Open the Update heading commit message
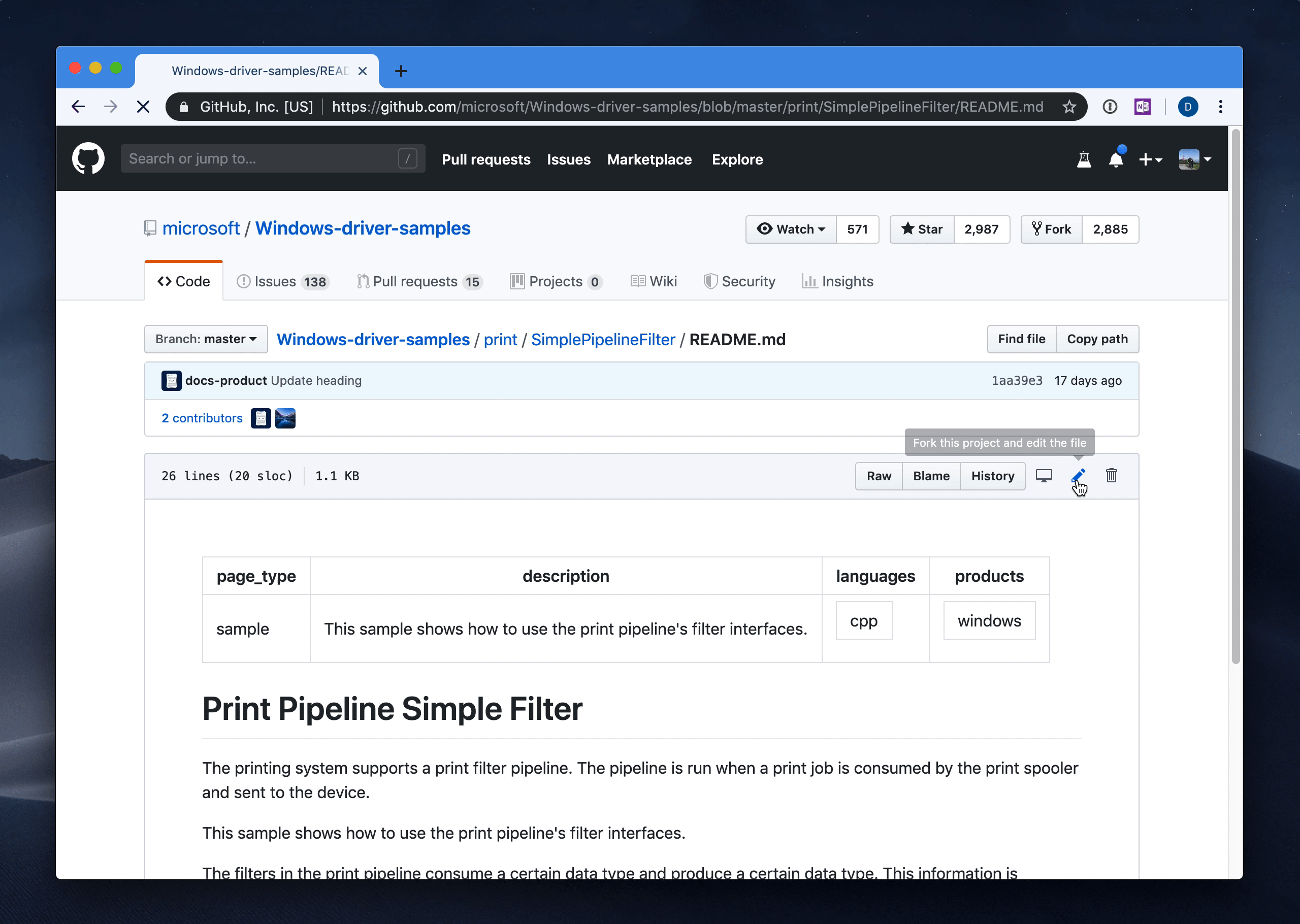The image size is (1300, 924). pos(316,381)
